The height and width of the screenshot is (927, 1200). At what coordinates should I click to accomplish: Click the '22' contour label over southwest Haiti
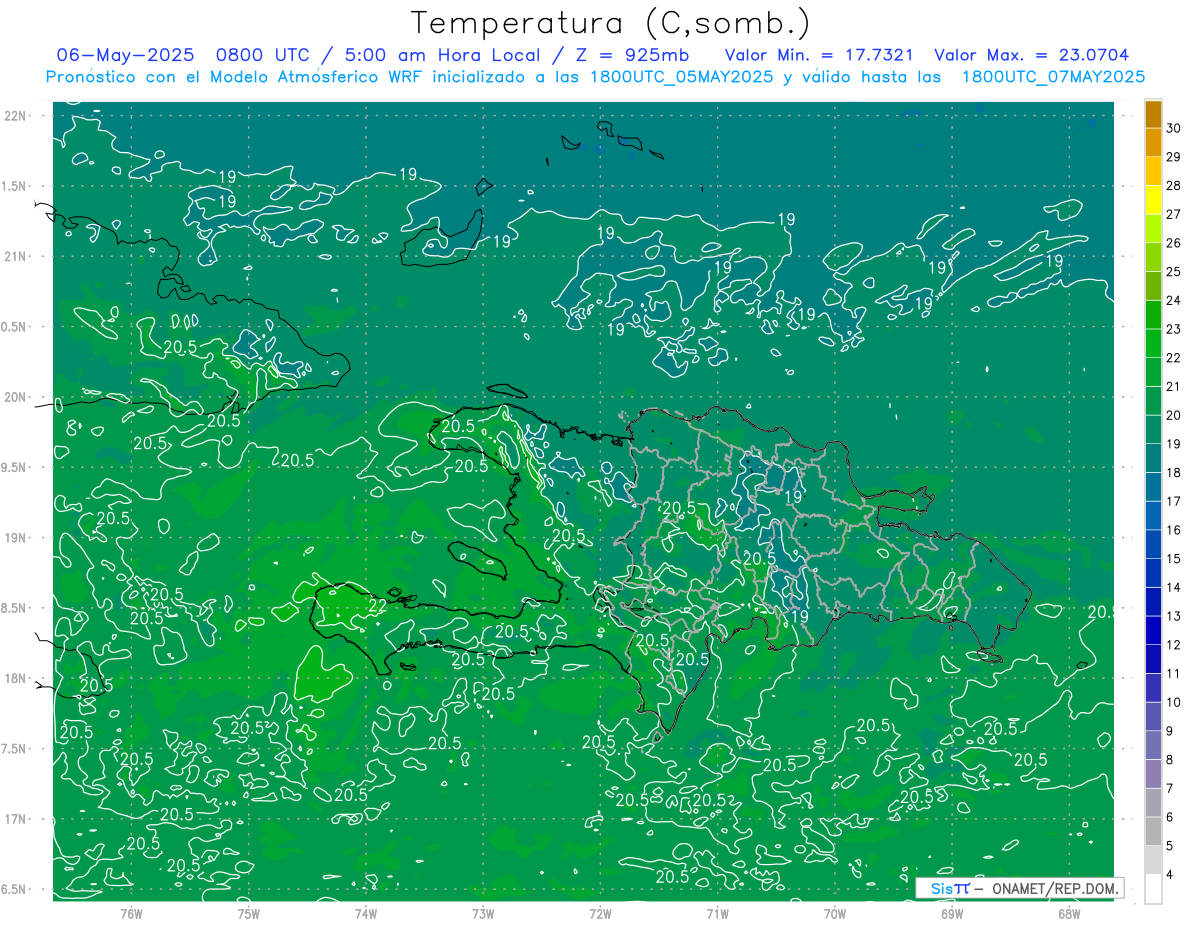pyautogui.click(x=378, y=606)
